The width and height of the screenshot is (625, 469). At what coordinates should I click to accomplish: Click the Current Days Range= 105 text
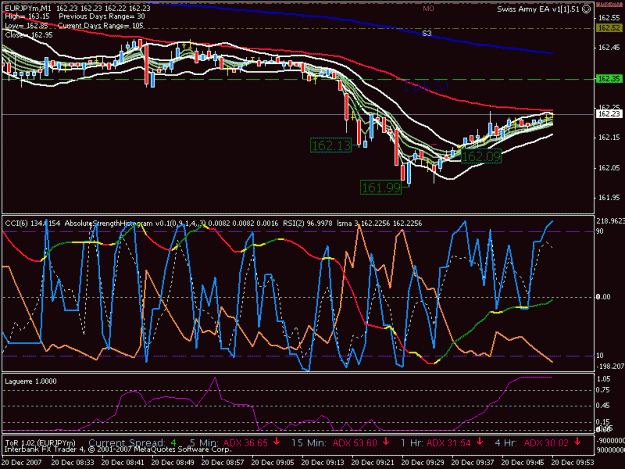tap(100, 26)
